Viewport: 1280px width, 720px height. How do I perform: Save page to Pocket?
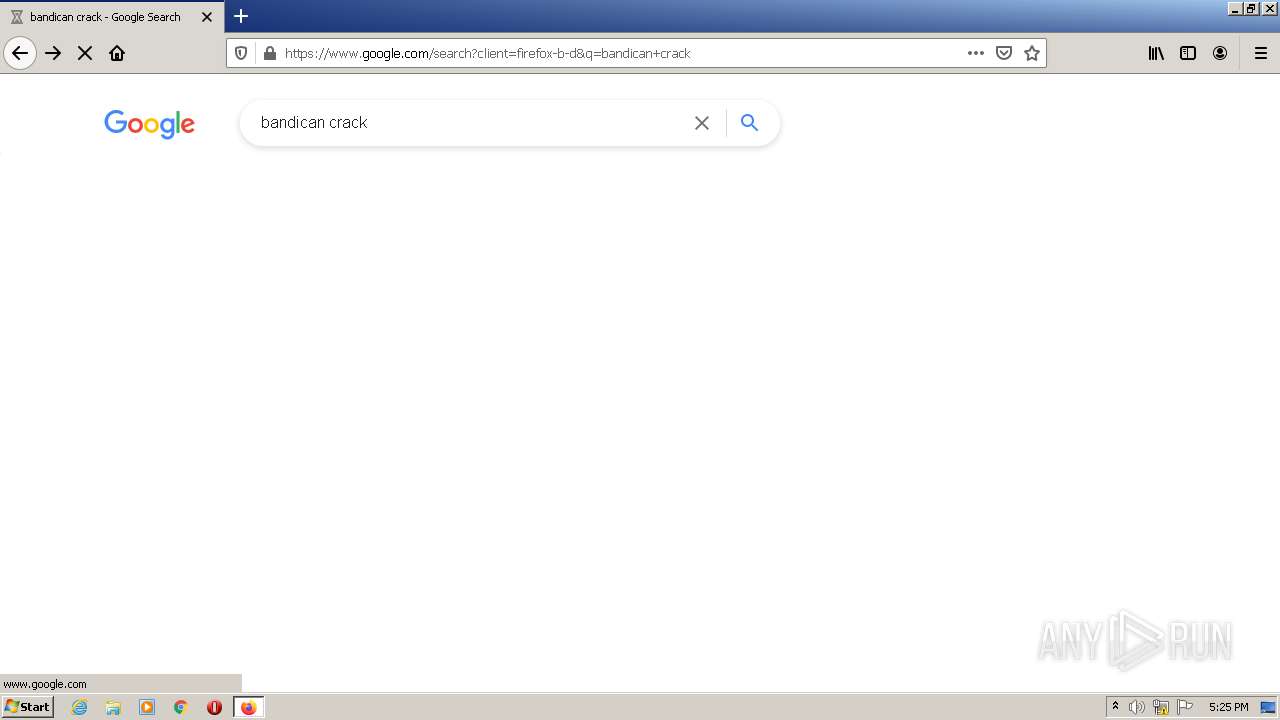click(1004, 53)
